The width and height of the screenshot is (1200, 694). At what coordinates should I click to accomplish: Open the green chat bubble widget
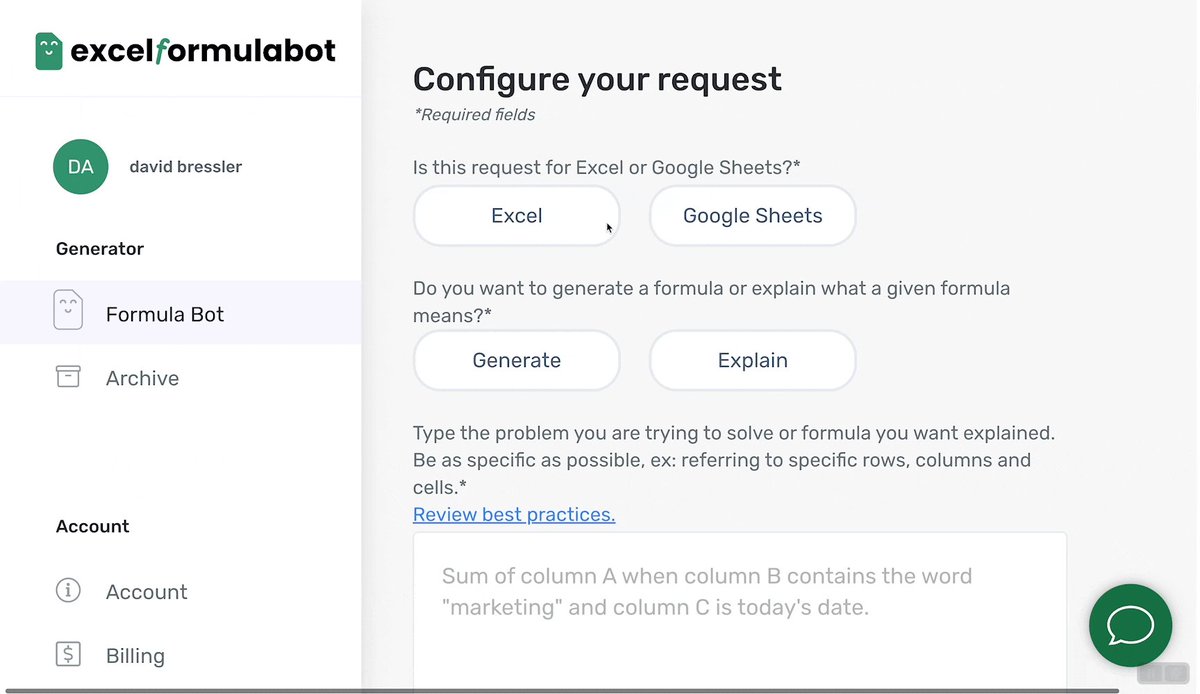(1130, 625)
